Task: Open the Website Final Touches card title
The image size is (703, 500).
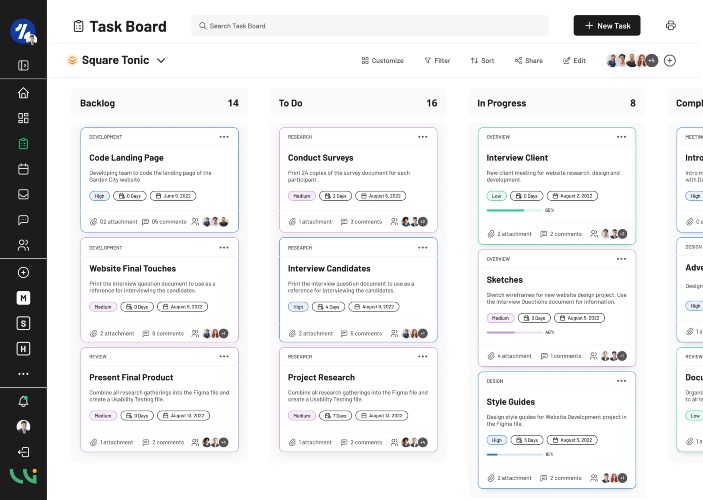Action: (x=133, y=269)
